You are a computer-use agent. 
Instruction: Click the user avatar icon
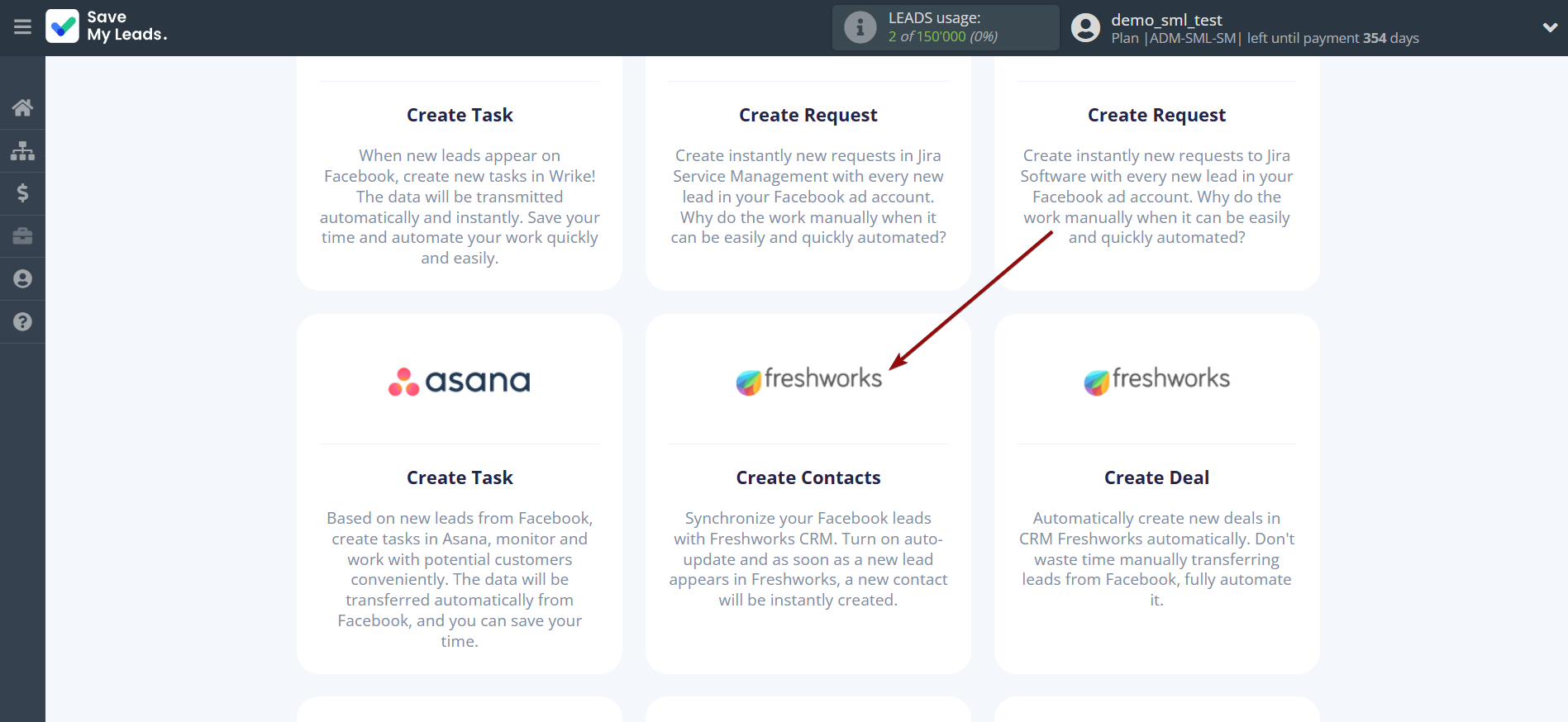tap(1085, 27)
